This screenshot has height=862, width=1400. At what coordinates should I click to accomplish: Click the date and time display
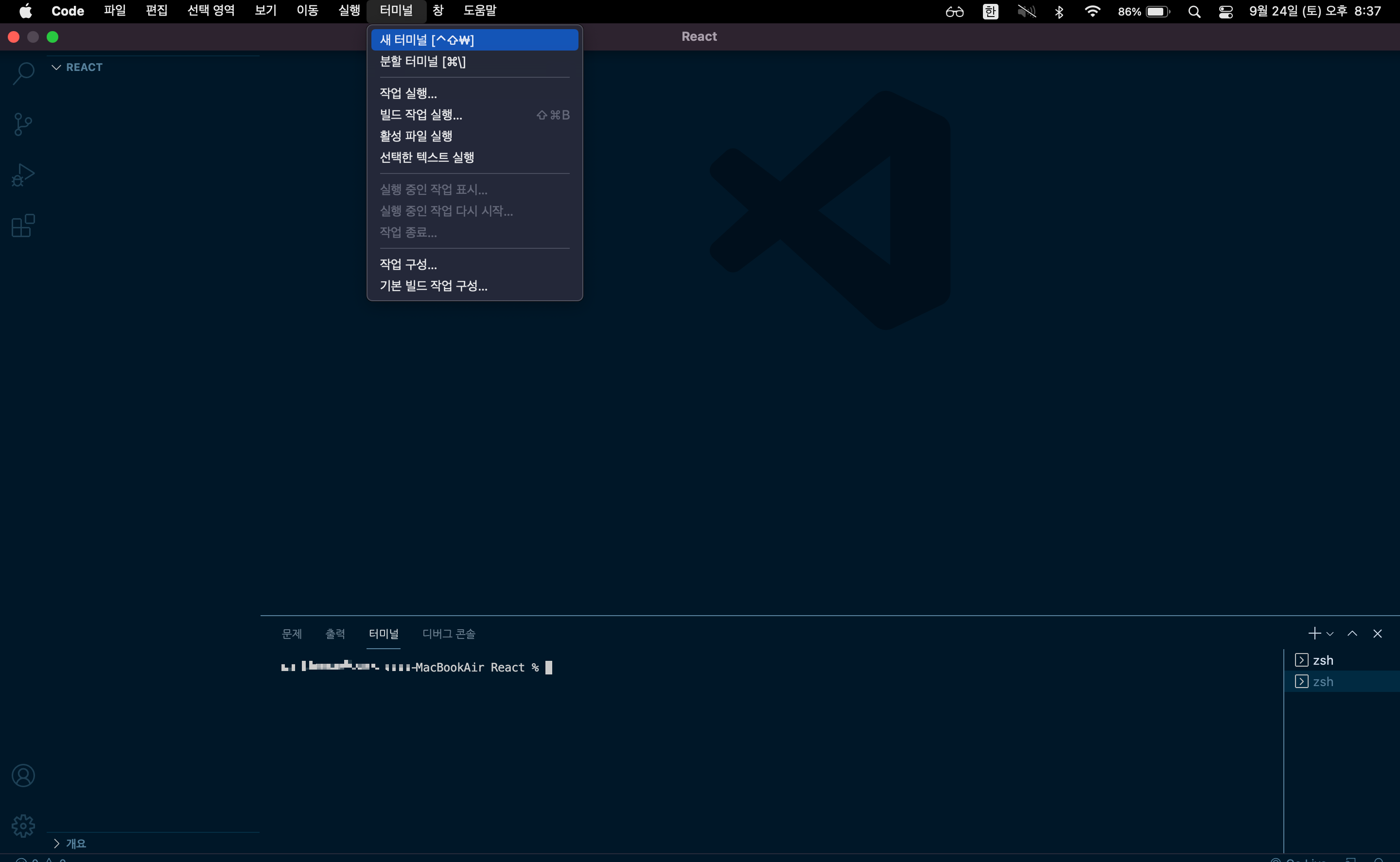click(x=1315, y=11)
